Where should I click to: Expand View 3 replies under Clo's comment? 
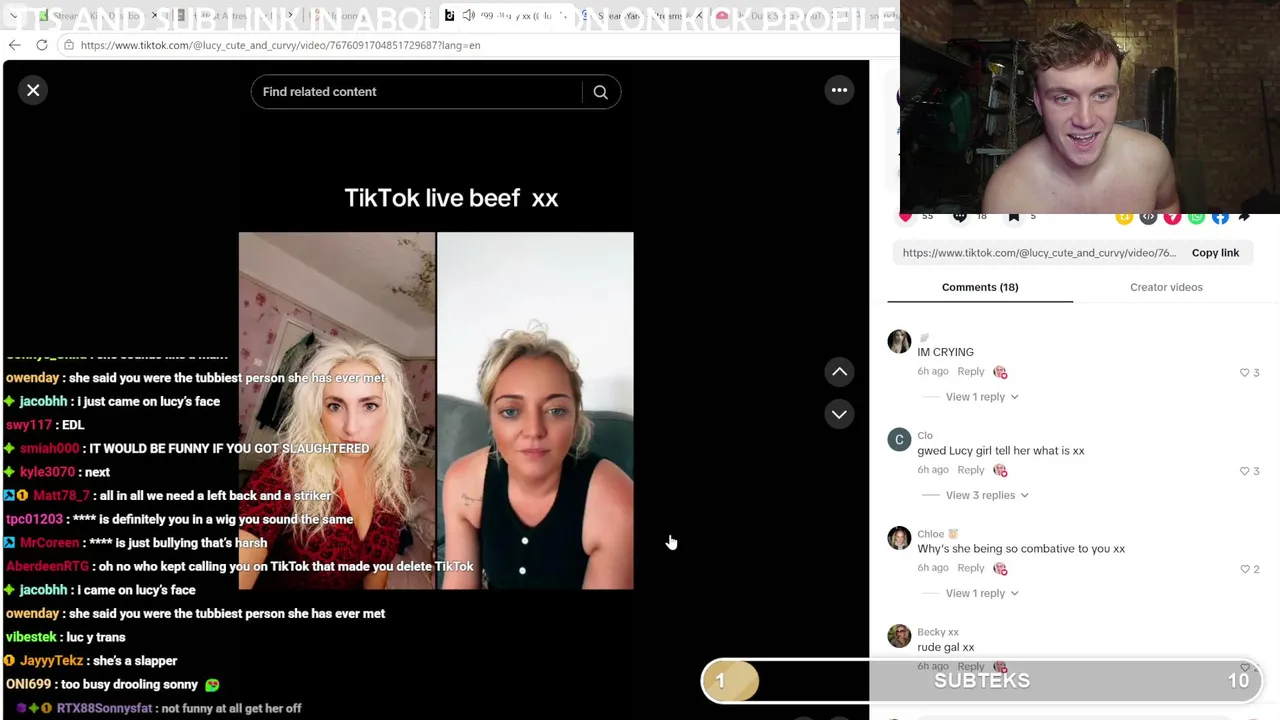pyautogui.click(x=987, y=495)
